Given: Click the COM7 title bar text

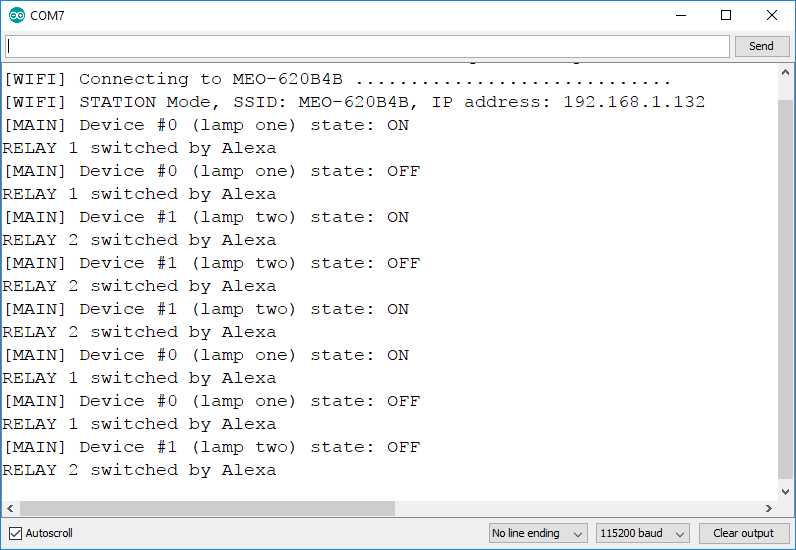Looking at the screenshot, I should pyautogui.click(x=47, y=15).
